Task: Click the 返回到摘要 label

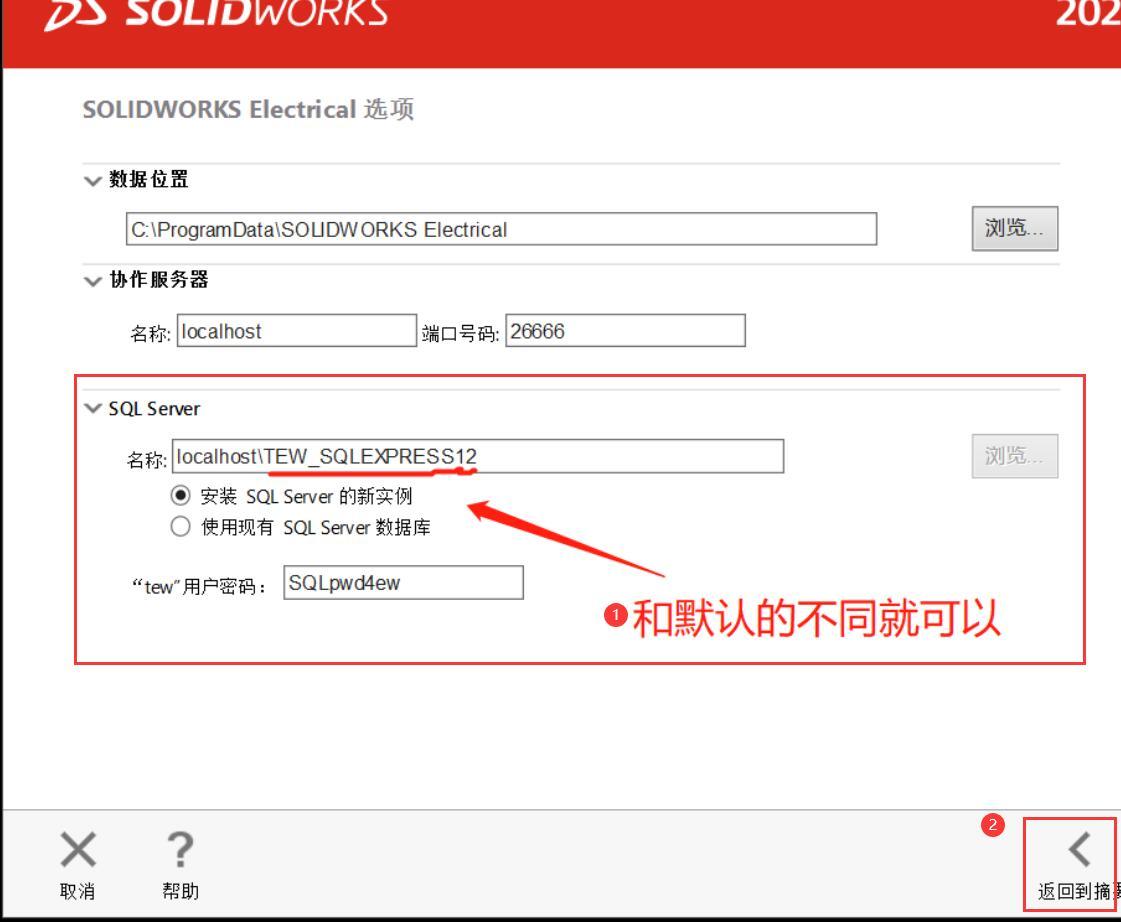Action: (x=1079, y=891)
